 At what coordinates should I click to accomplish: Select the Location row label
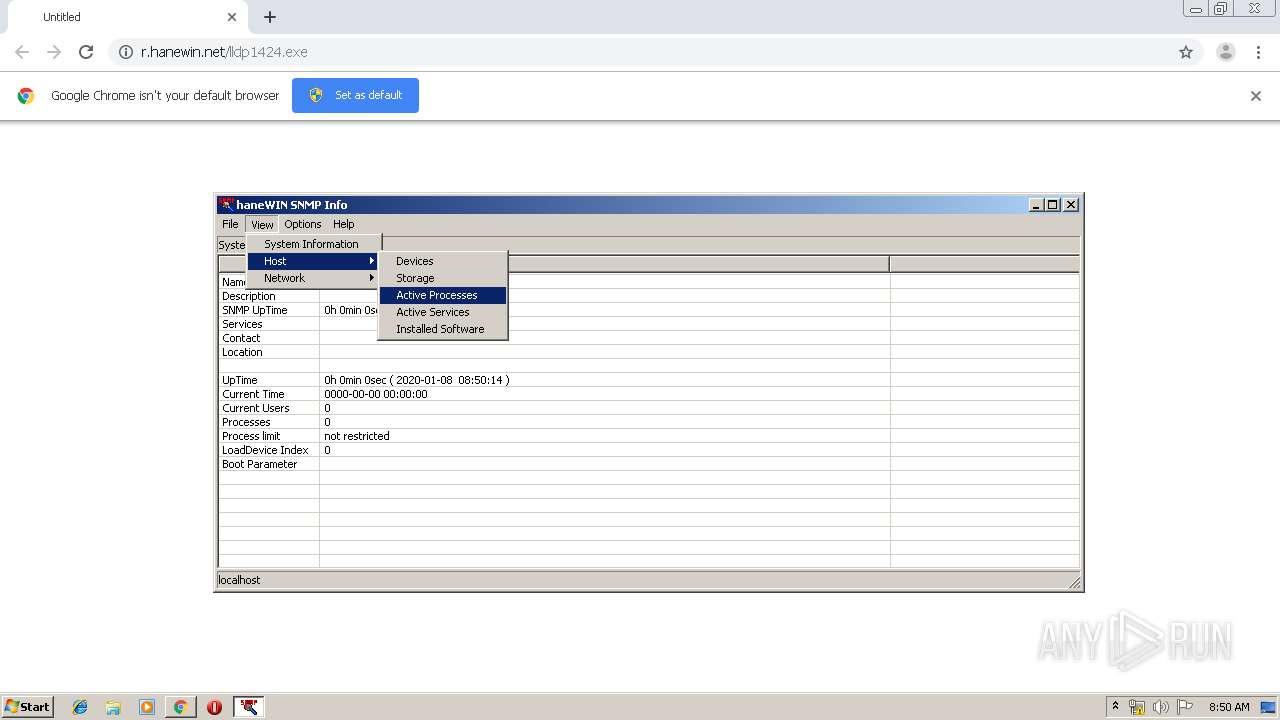(x=242, y=352)
